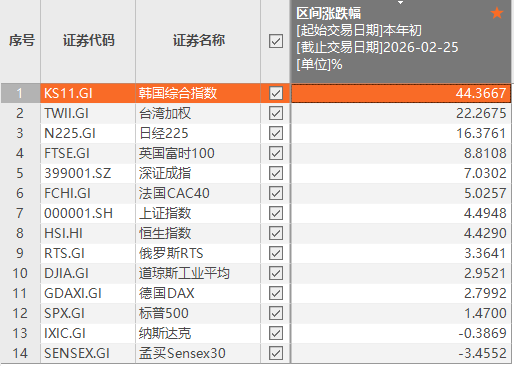
Task: Click the 证券名称 column header
Action: 199,41
